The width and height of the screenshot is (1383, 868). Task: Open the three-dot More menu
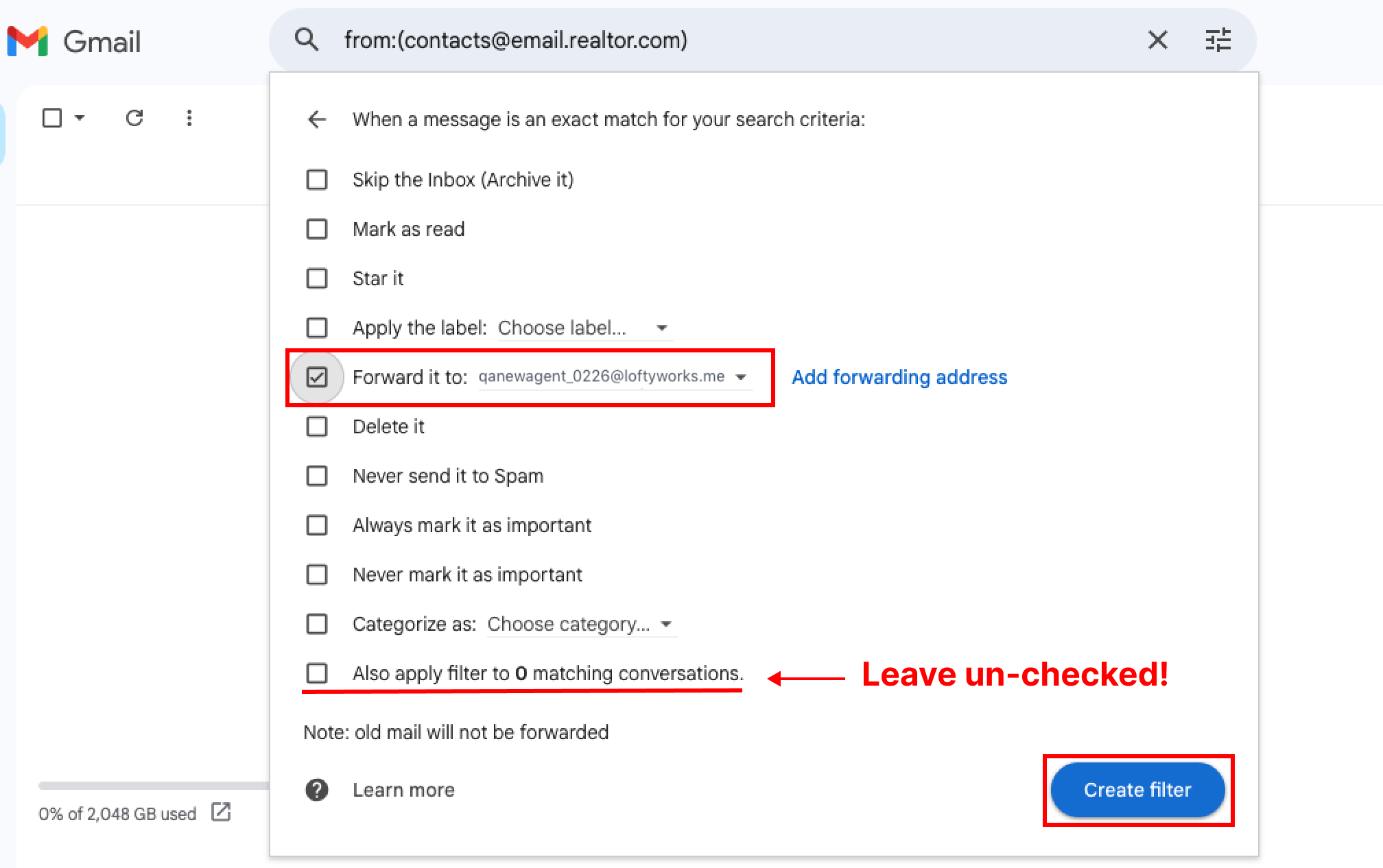coord(189,118)
